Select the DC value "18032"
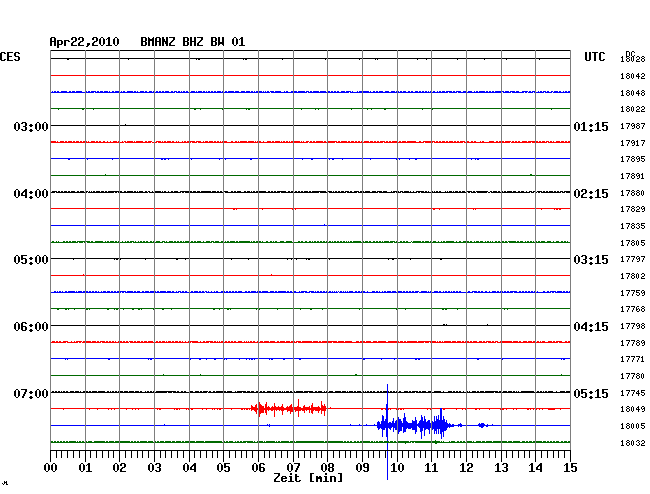 point(633,443)
